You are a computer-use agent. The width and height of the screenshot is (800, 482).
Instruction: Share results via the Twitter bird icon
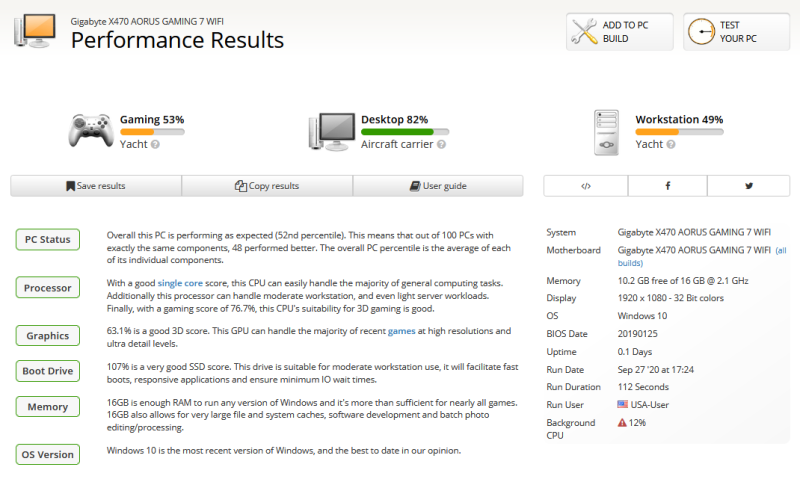(748, 186)
